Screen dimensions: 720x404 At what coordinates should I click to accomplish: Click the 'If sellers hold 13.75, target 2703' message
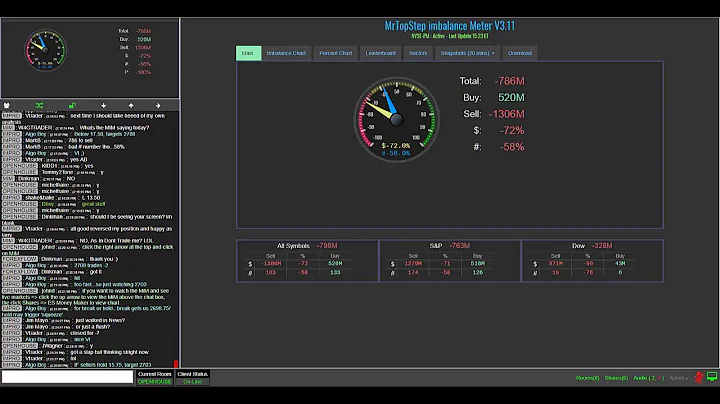112,365
